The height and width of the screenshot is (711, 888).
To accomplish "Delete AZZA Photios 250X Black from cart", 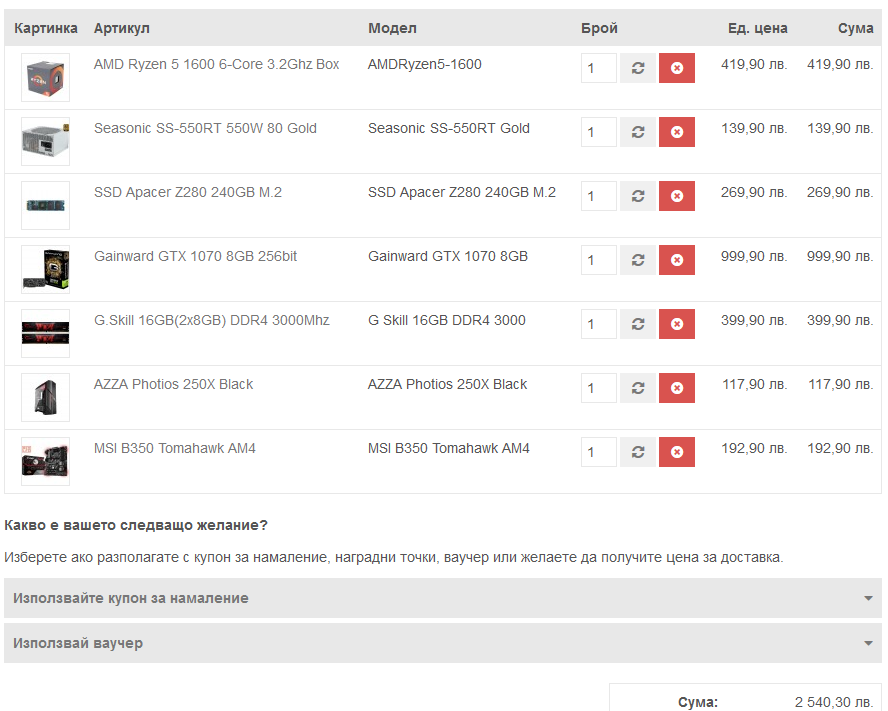I will click(x=677, y=388).
